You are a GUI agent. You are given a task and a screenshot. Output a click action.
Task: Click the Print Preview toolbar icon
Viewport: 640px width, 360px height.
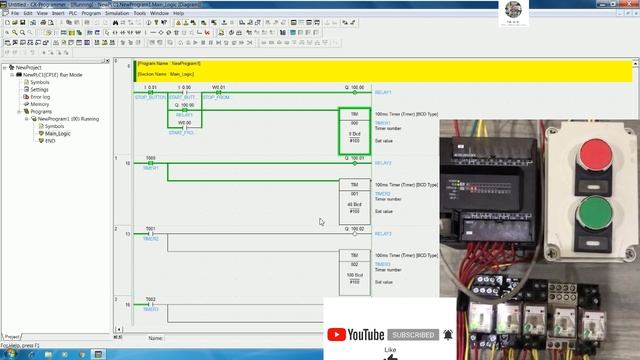pos(51,22)
